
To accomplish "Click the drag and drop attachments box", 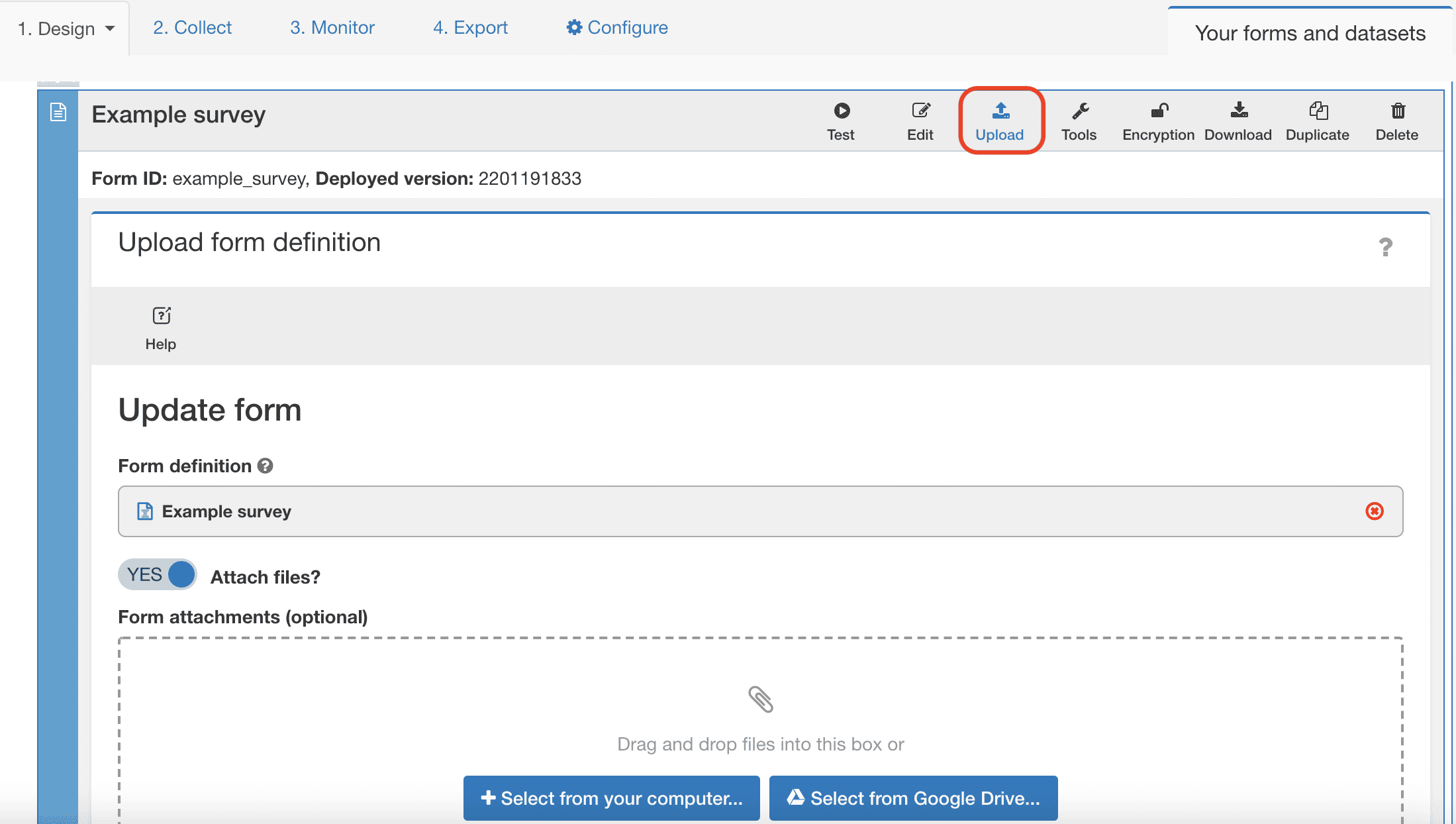I will 760,731.
